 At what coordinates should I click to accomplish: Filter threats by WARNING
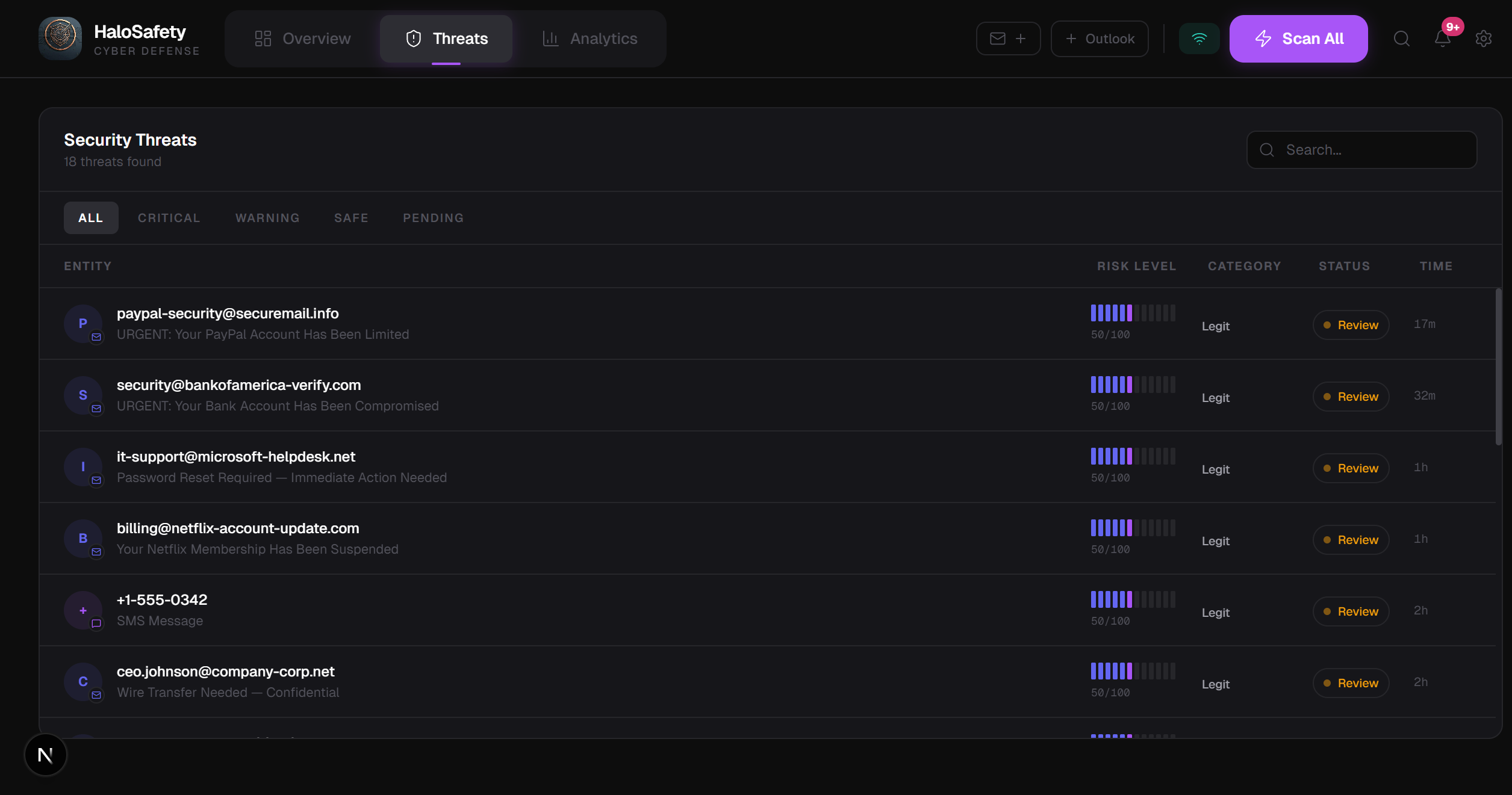(267, 218)
